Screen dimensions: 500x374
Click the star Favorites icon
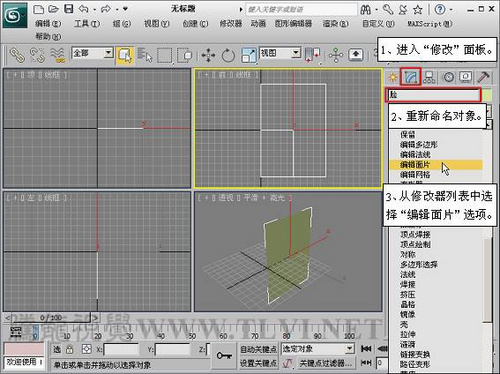point(418,10)
